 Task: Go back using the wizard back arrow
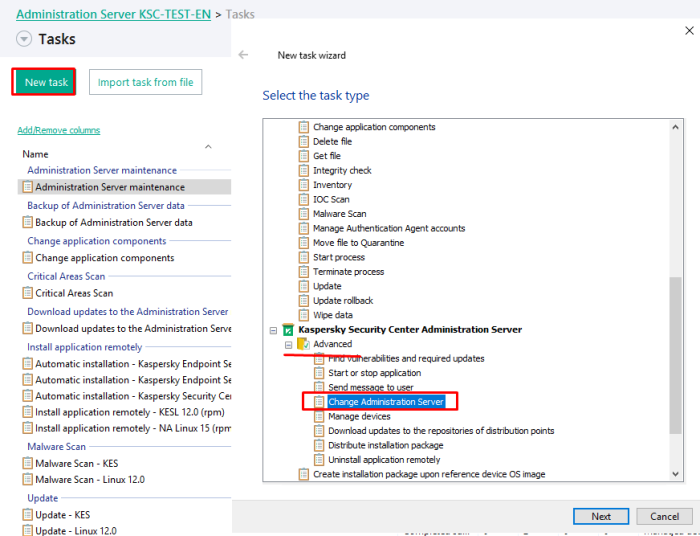click(243, 55)
